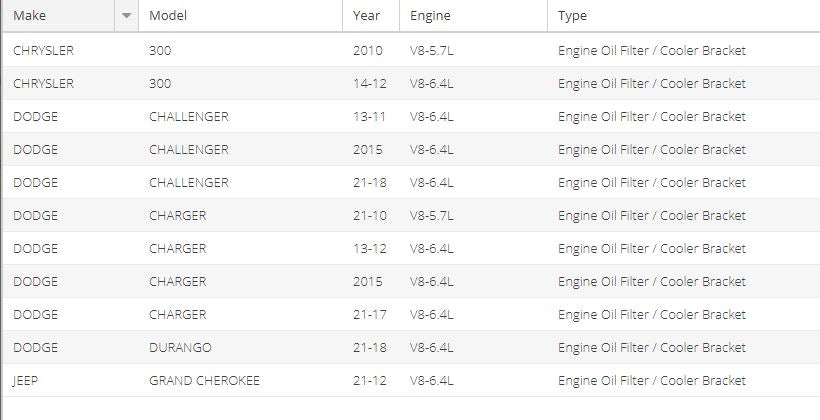Screen dimensions: 820x420
Task: Open the Make column dropdown arrow
Action: (126, 16)
